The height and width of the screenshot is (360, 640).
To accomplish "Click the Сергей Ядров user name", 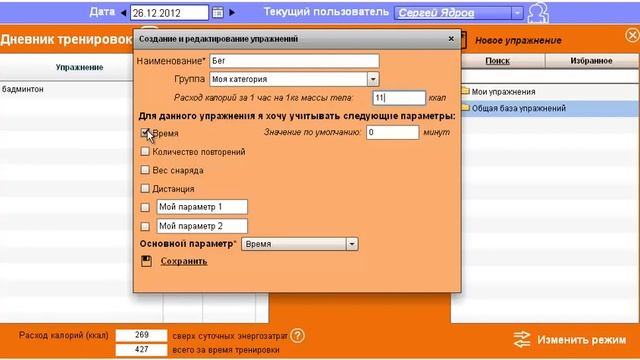I will point(436,13).
